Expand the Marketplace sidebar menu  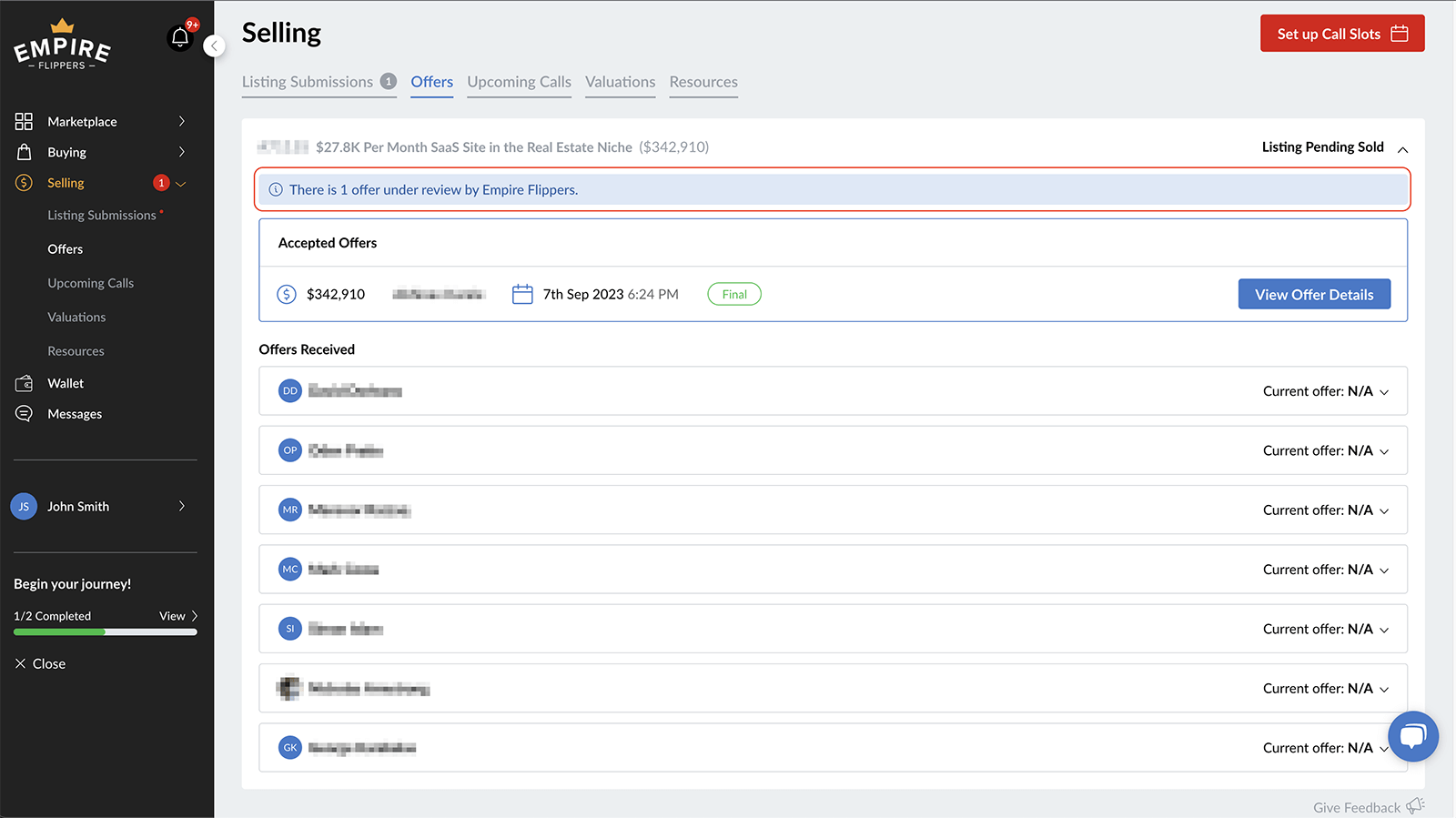[x=181, y=122]
